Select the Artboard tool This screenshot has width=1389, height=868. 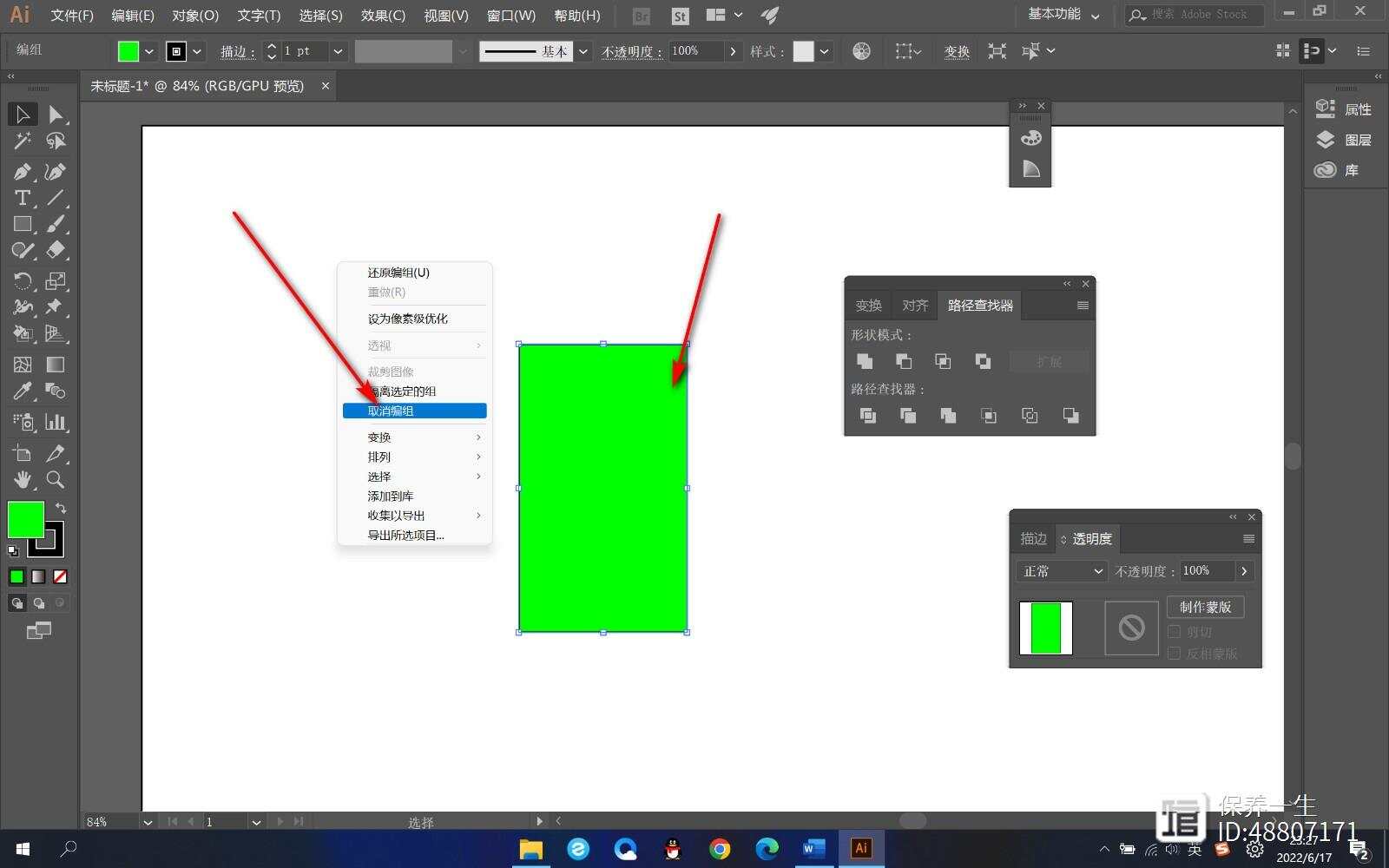point(23,452)
